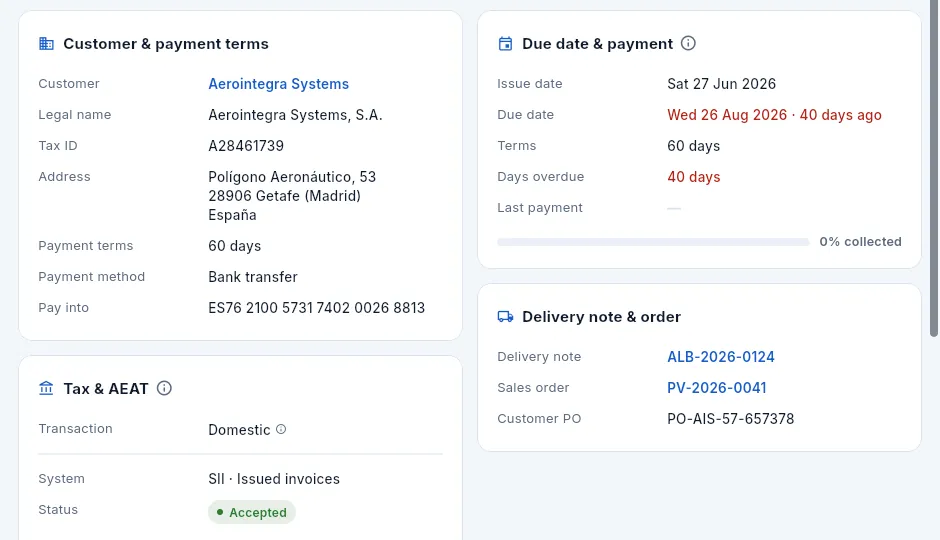The width and height of the screenshot is (940, 540).
Task: Click the Customer & payment terms heading
Action: click(165, 44)
